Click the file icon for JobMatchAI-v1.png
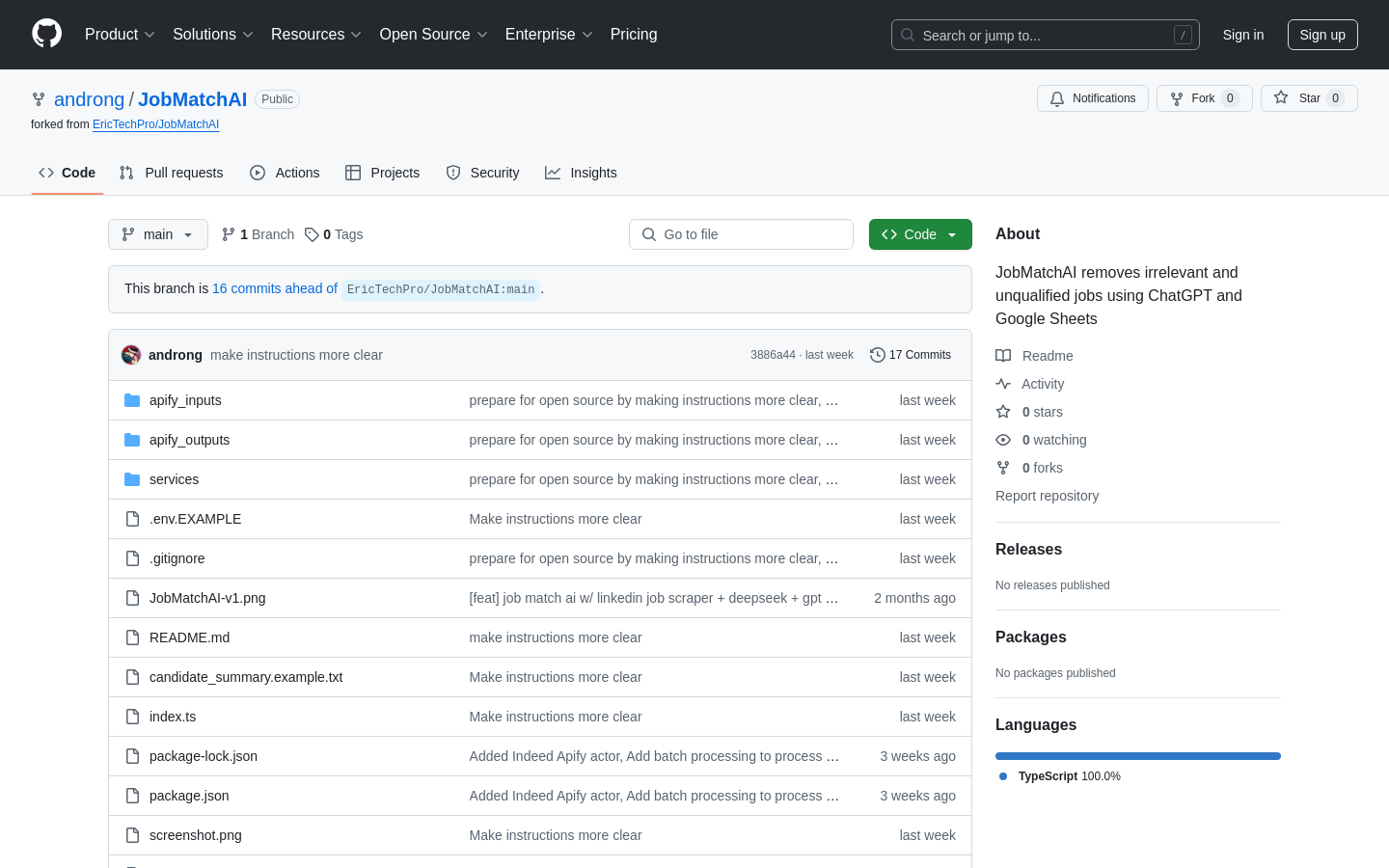Screen dimensions: 1389x868 pyautogui.click(x=132, y=598)
